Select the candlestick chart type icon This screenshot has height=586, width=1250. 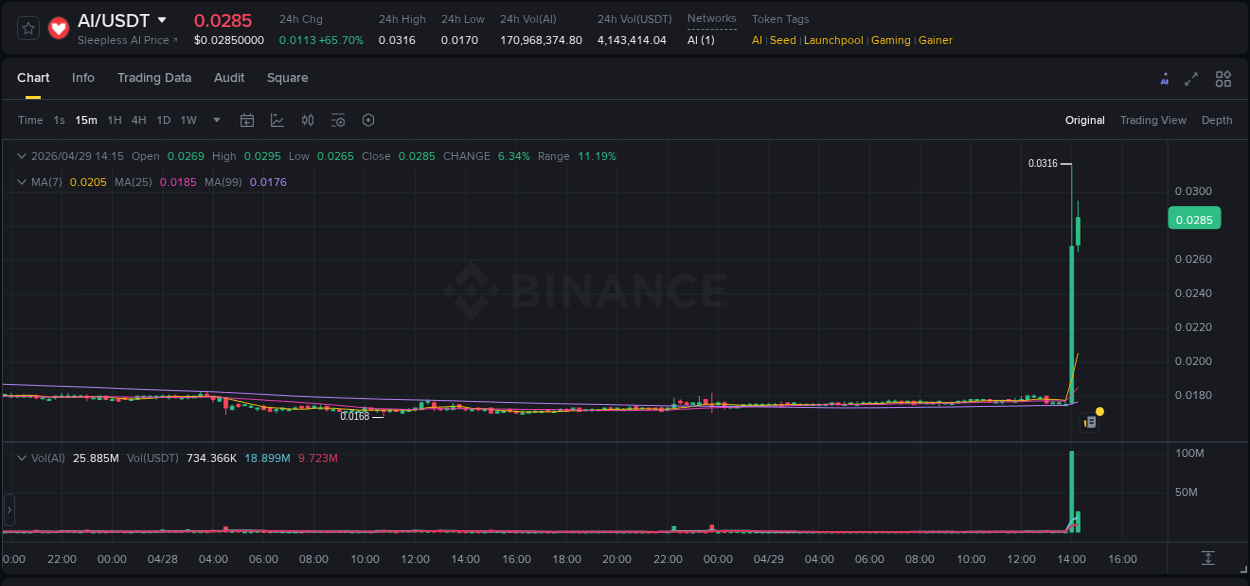pos(308,120)
